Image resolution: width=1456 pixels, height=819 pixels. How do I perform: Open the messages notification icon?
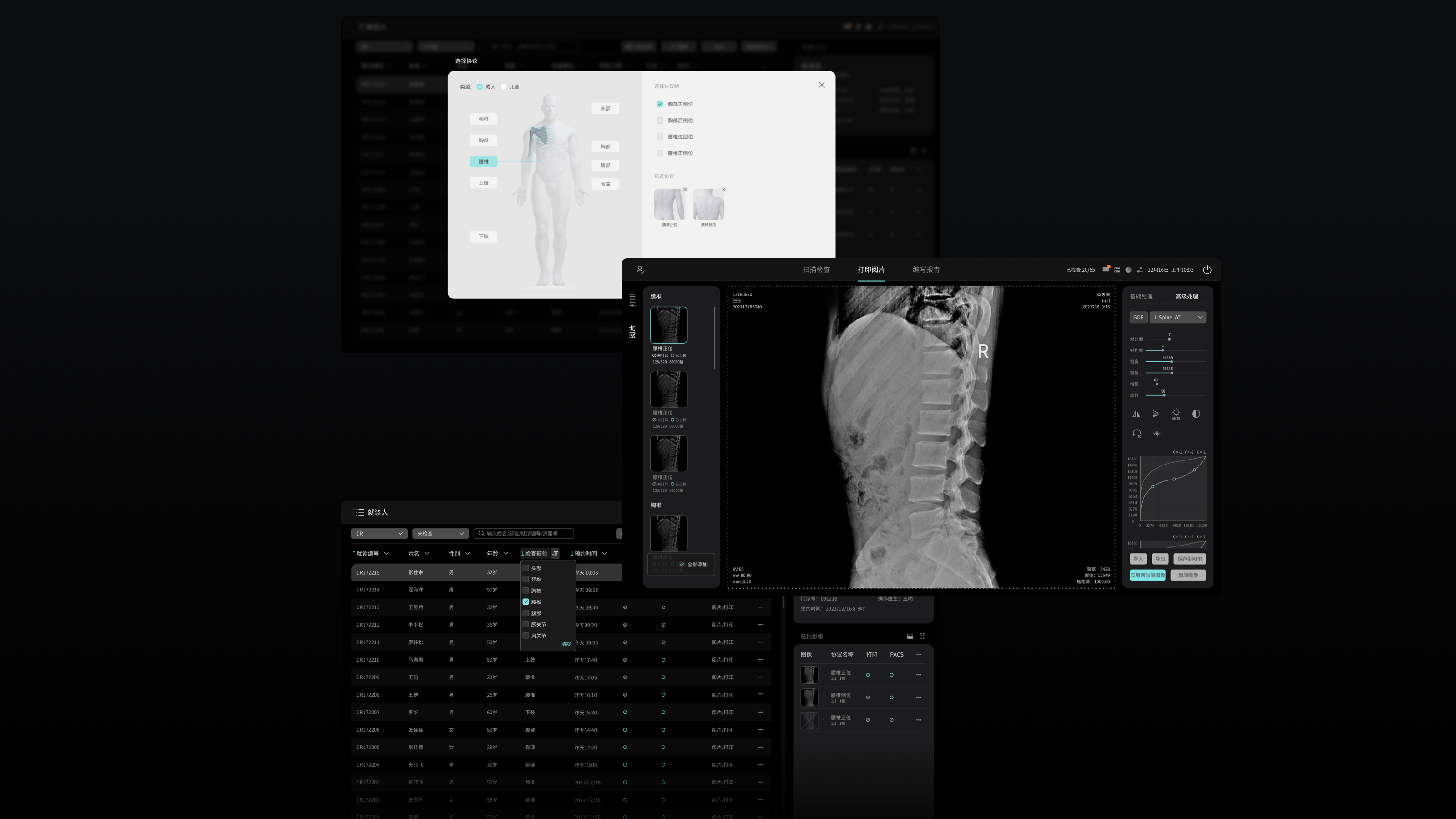click(x=1106, y=270)
